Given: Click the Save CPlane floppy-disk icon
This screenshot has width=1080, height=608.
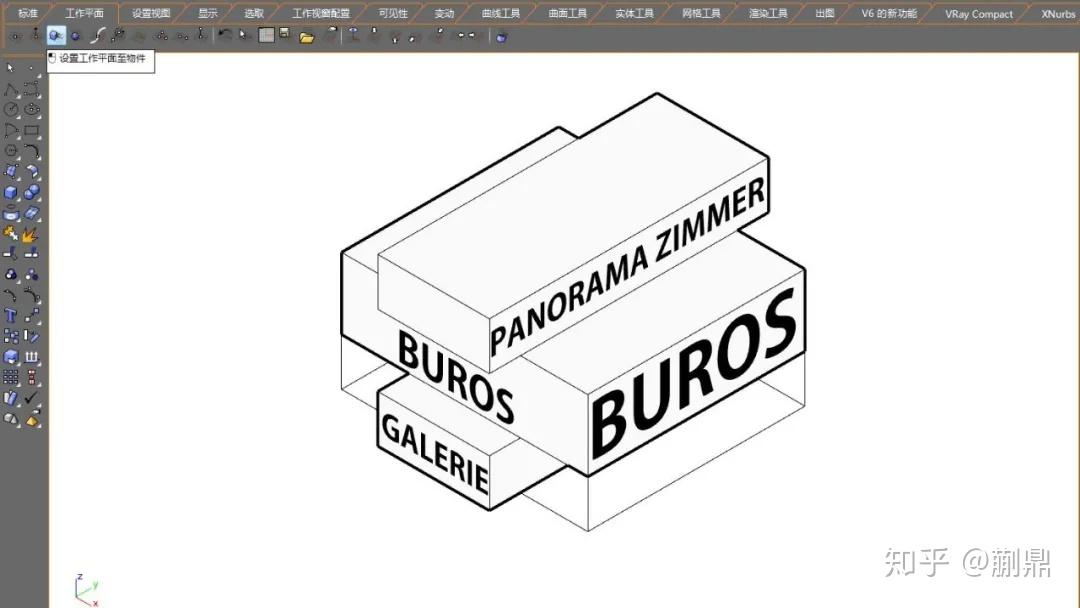Looking at the screenshot, I should point(284,33).
